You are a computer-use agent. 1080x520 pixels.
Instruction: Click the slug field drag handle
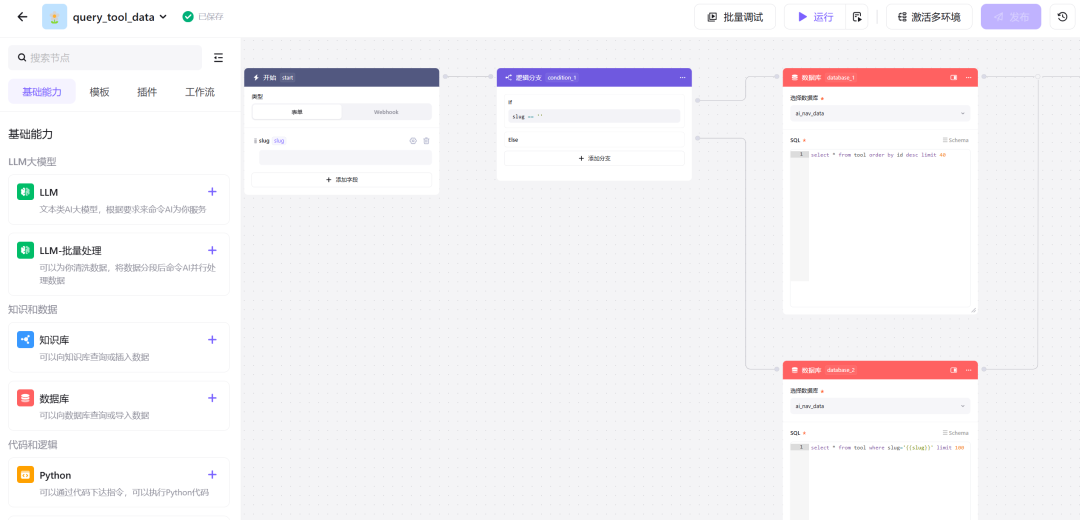pos(256,141)
